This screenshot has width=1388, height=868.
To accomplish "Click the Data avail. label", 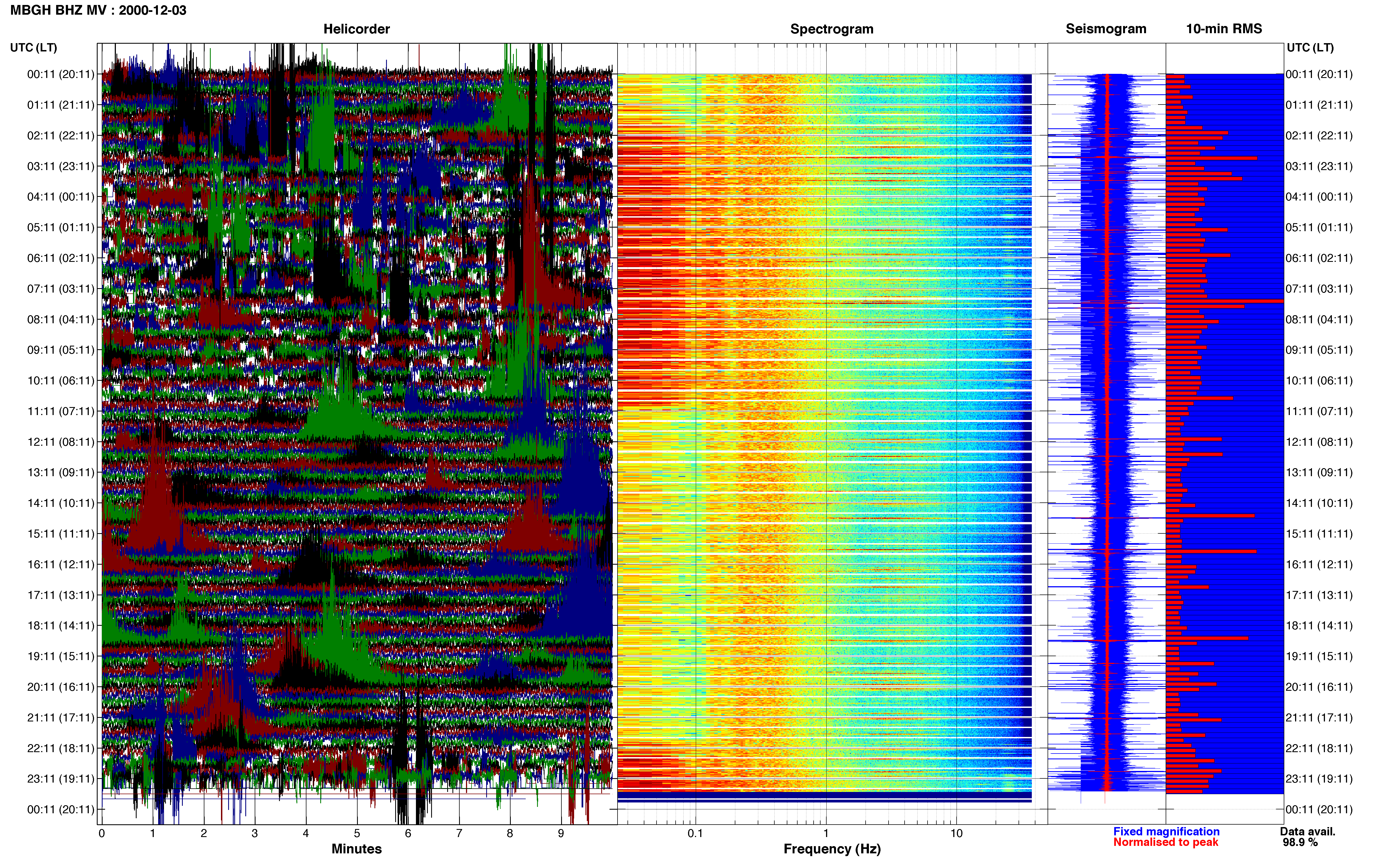I will 1308,831.
